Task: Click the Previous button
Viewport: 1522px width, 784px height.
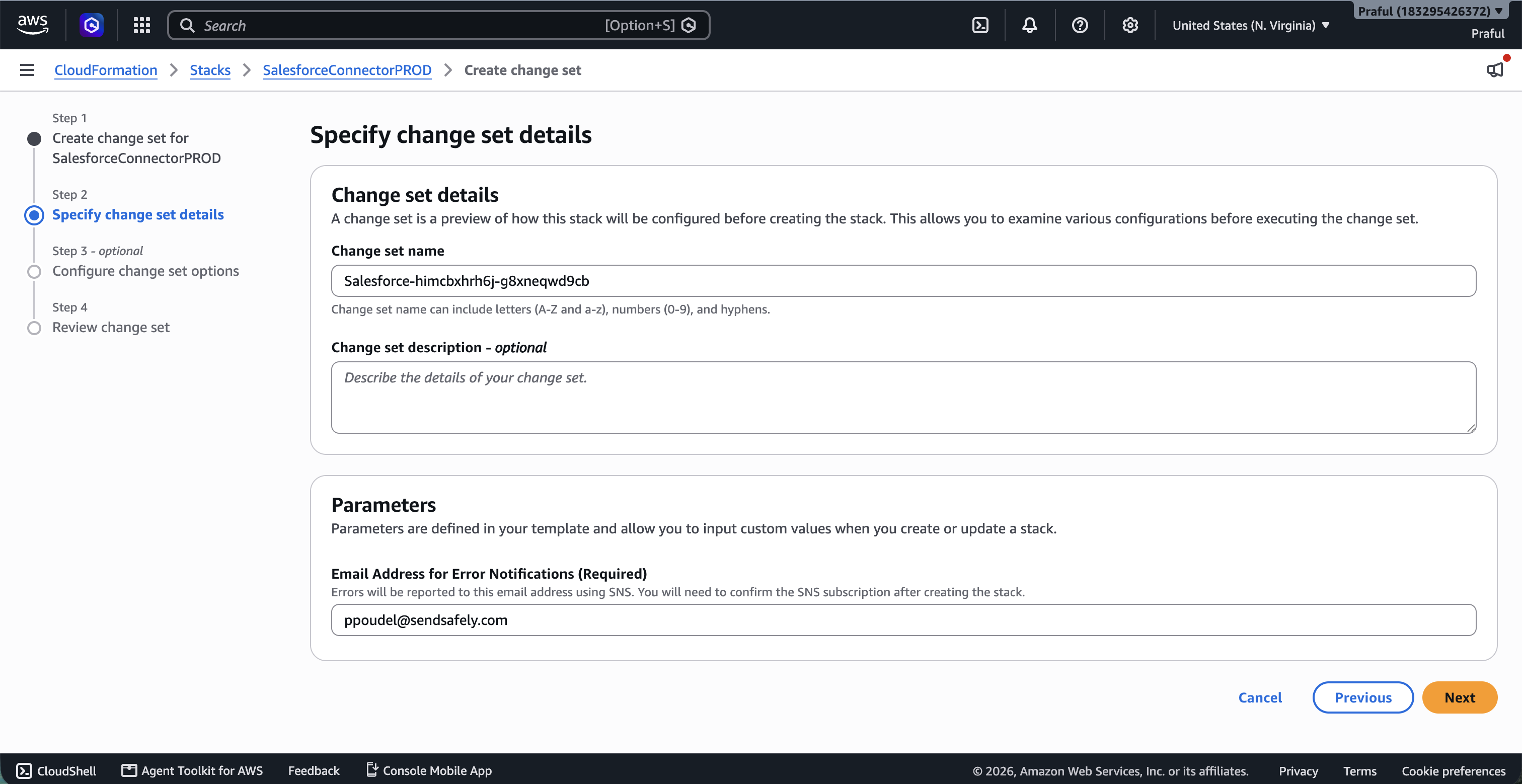Action: 1363,697
